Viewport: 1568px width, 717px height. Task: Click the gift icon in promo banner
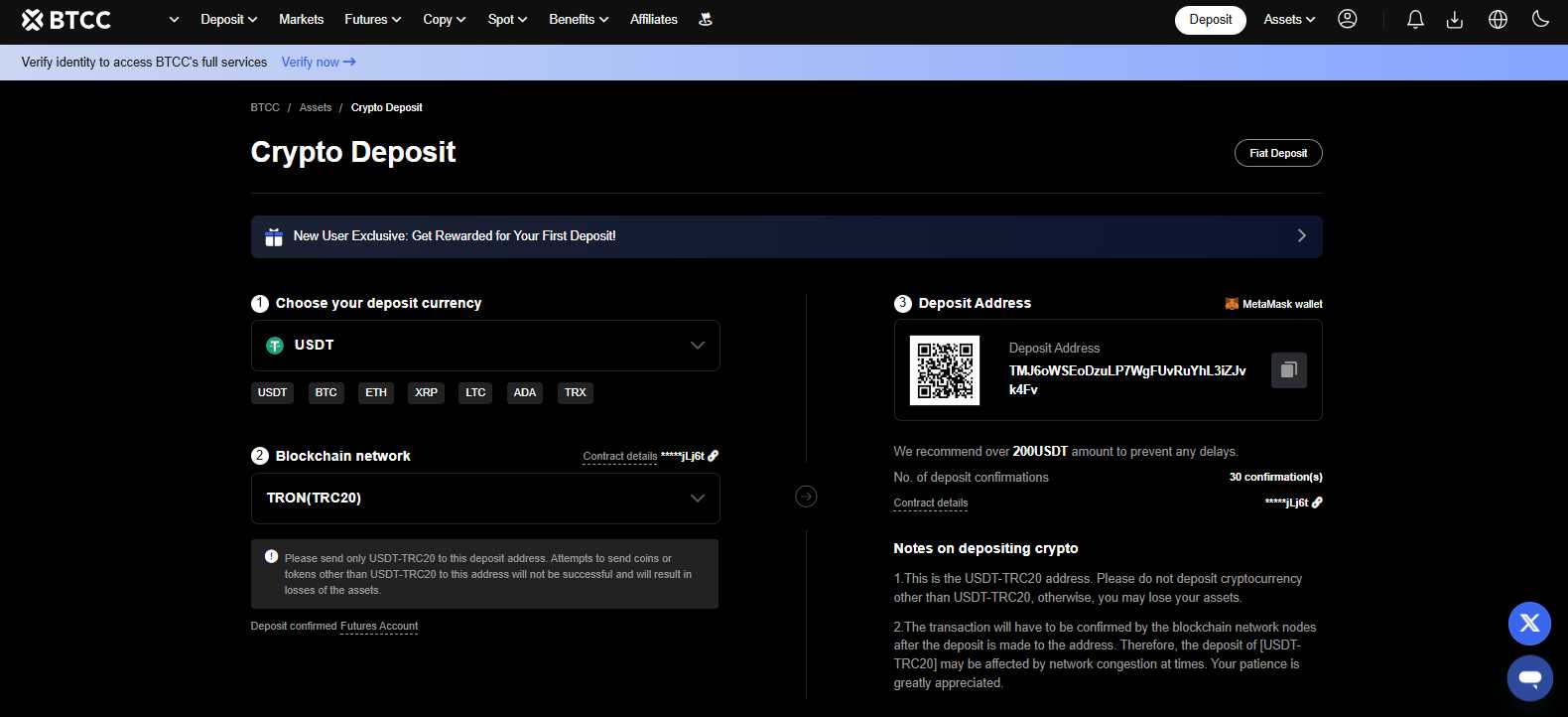274,236
